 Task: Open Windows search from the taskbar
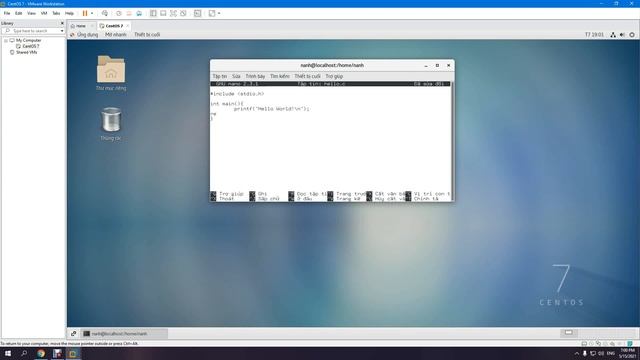tap(24, 353)
